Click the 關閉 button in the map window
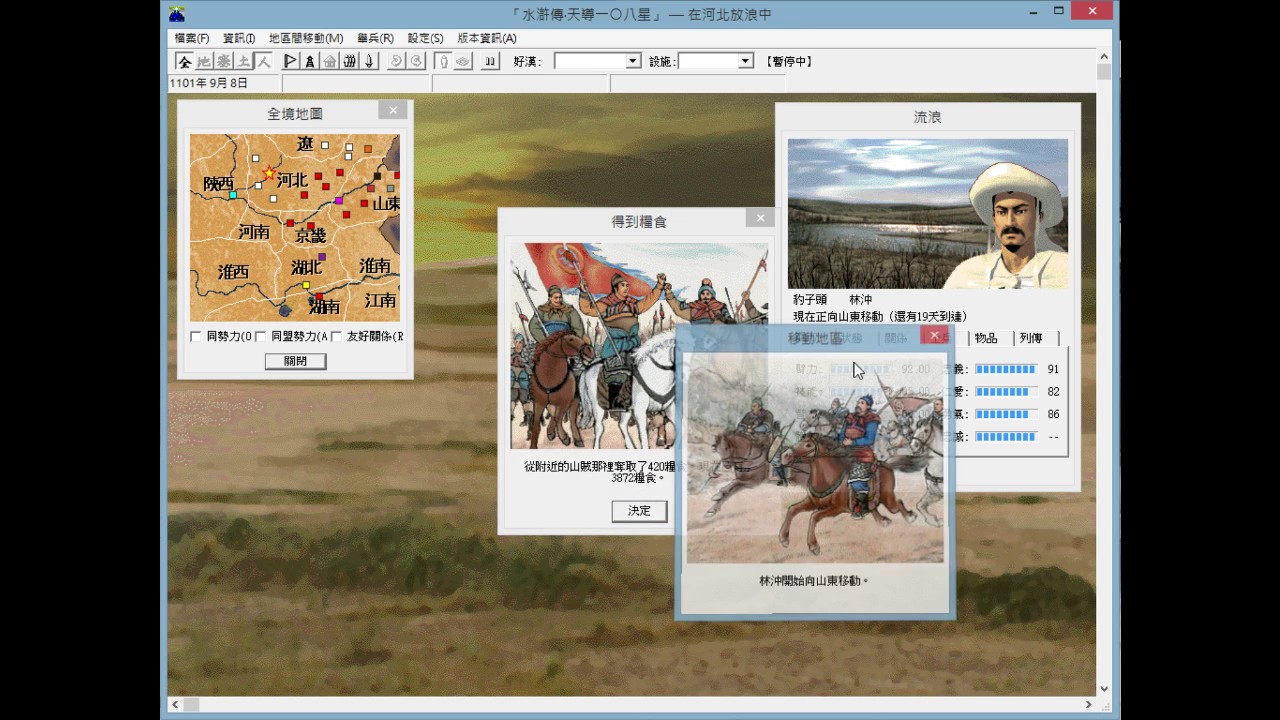Screen dimensions: 1280x720 click(295, 361)
